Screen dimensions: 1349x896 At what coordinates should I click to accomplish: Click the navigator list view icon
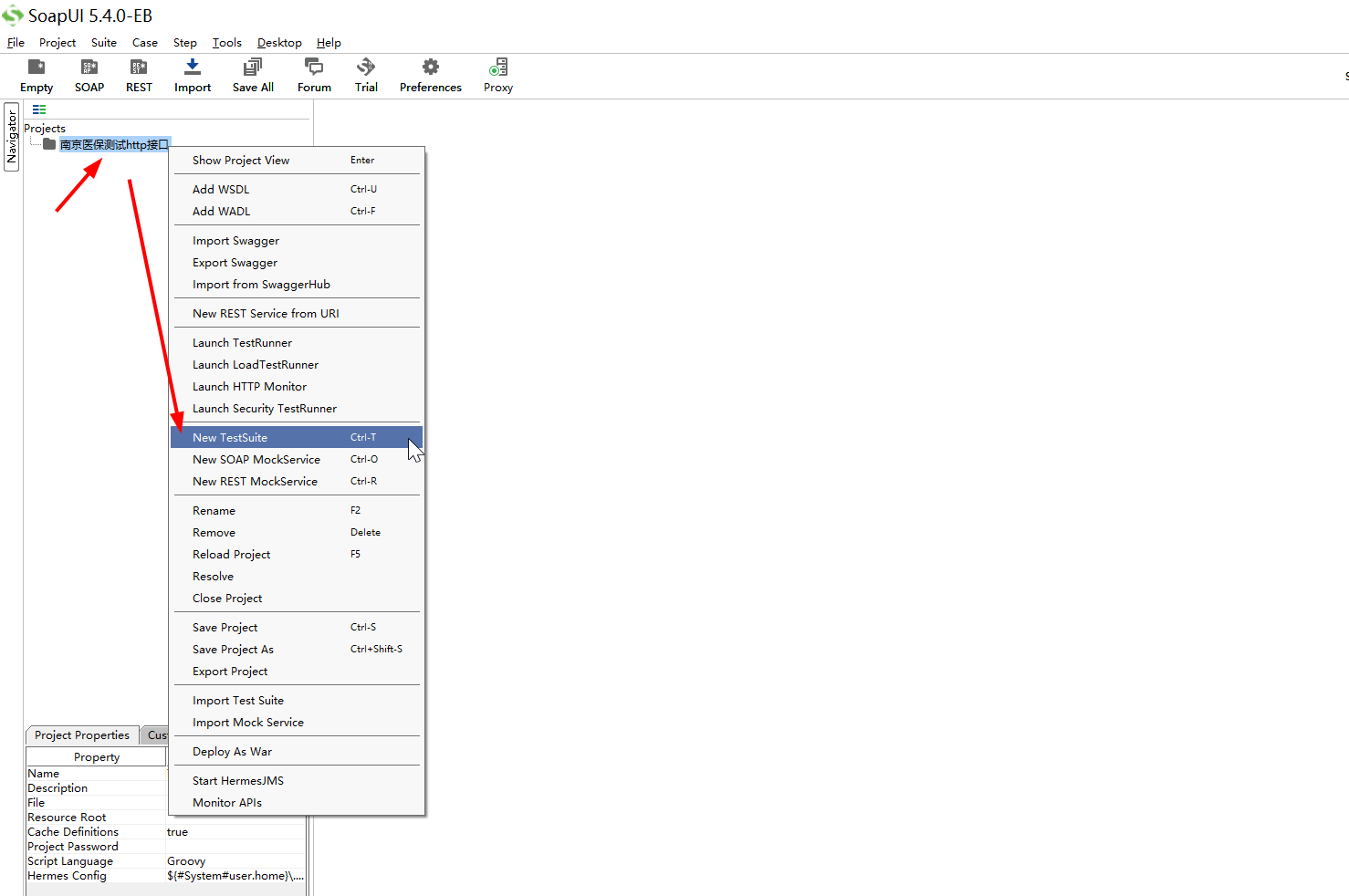[39, 109]
